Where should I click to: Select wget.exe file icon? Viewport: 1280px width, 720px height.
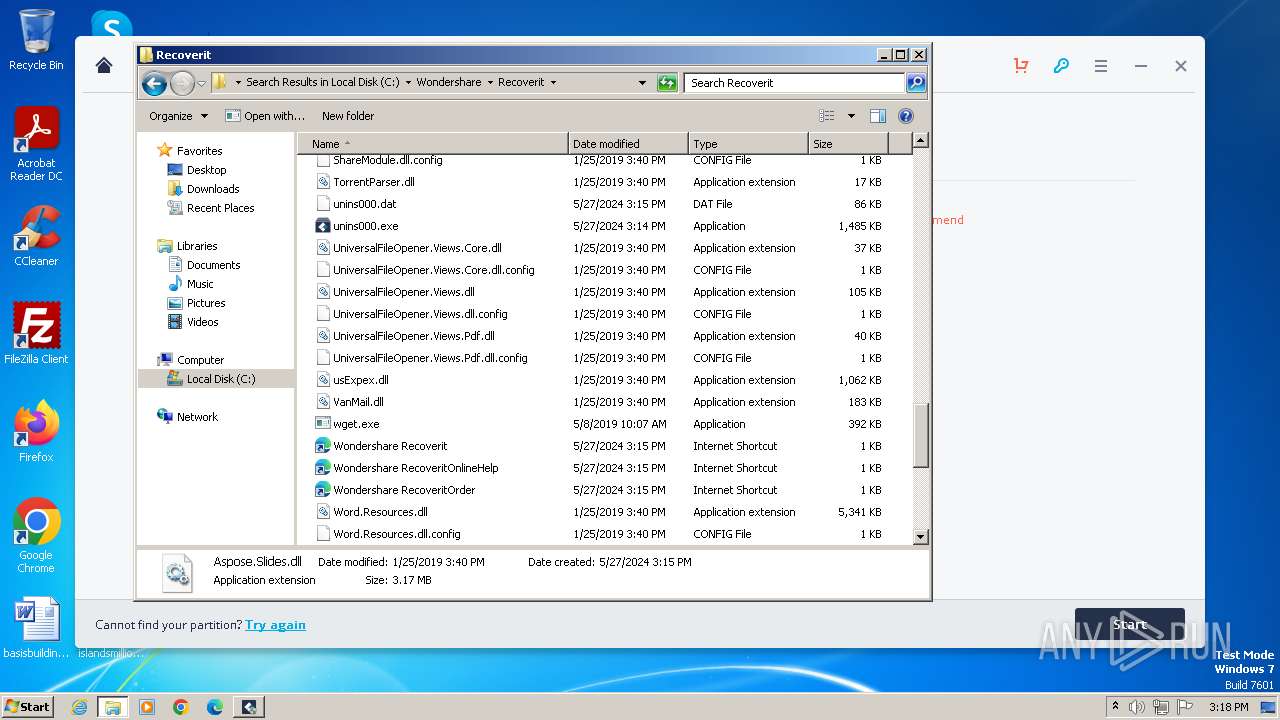tap(323, 424)
